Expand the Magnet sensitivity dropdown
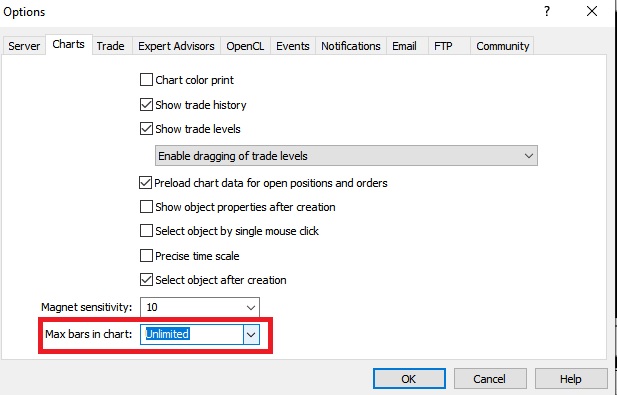The height and width of the screenshot is (395, 617). pyautogui.click(x=251, y=307)
